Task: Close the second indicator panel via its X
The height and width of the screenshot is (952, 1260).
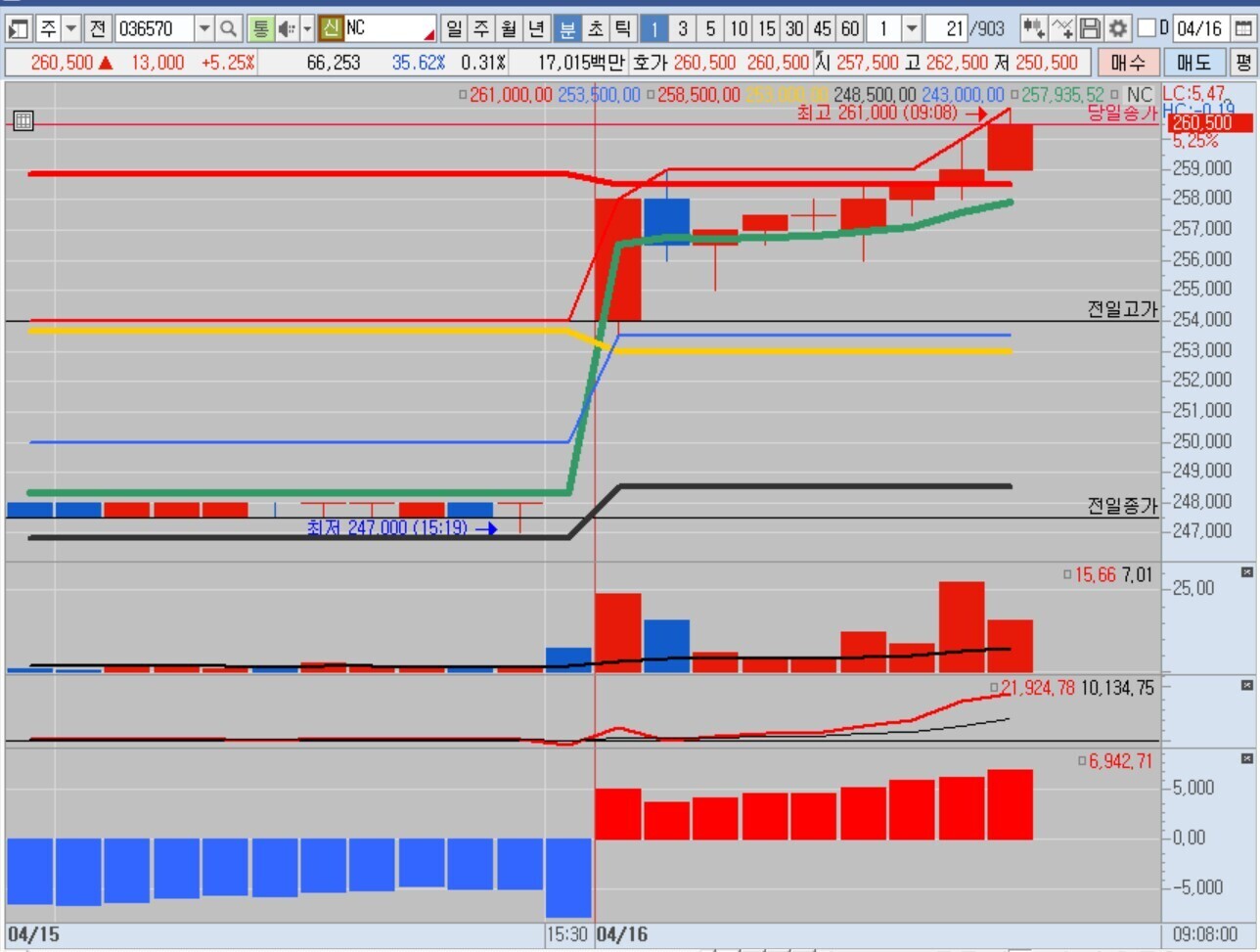Action: 1247,686
